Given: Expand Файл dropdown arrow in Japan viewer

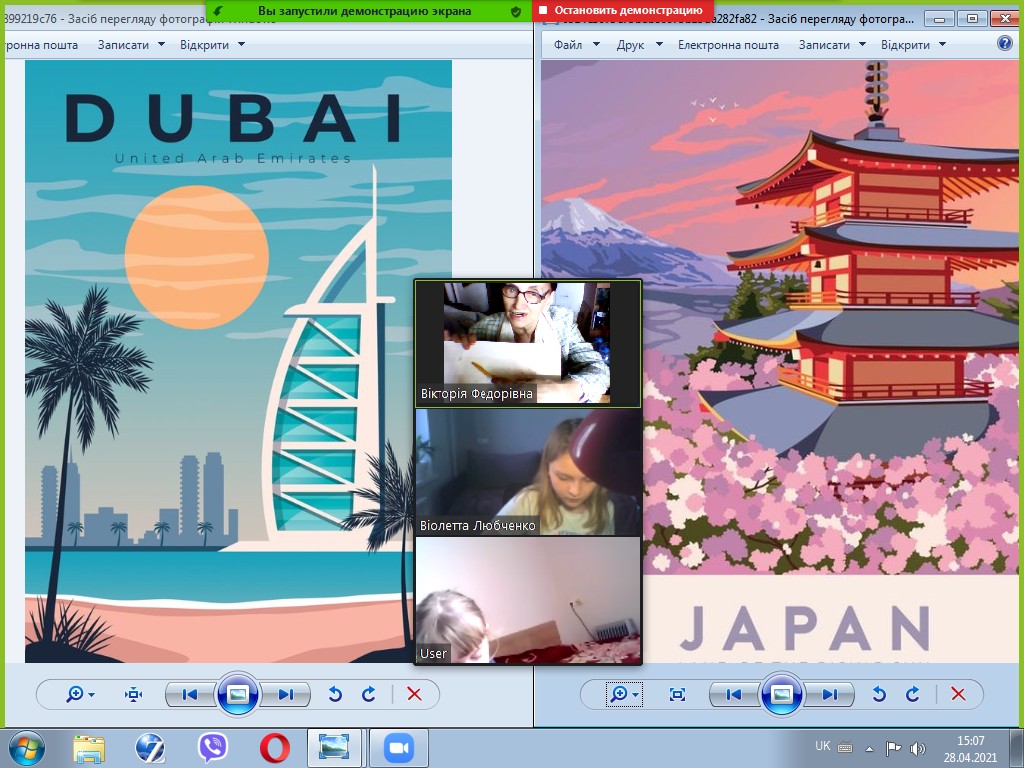Looking at the screenshot, I should [596, 44].
